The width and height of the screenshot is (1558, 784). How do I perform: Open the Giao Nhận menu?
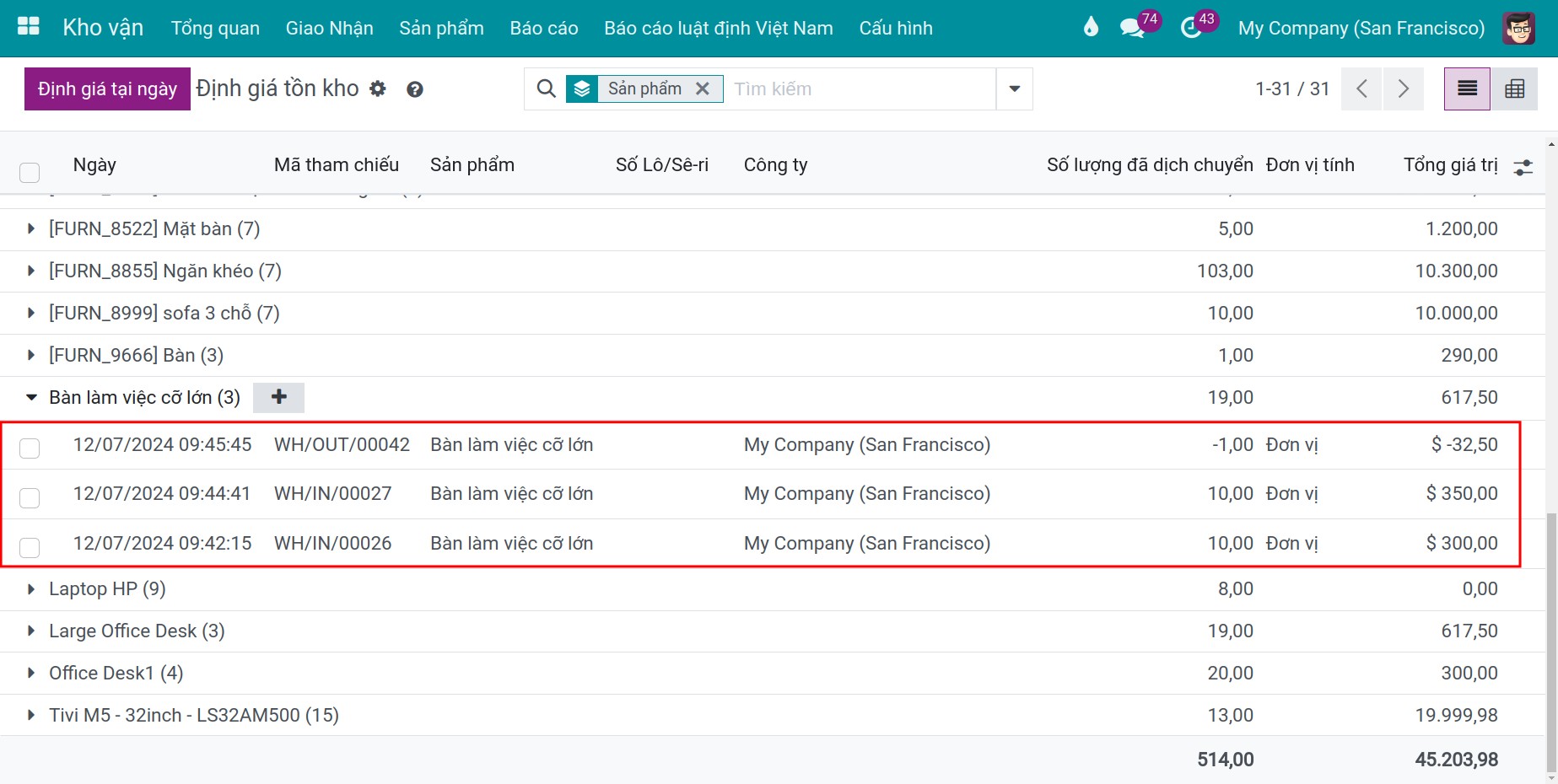[329, 28]
